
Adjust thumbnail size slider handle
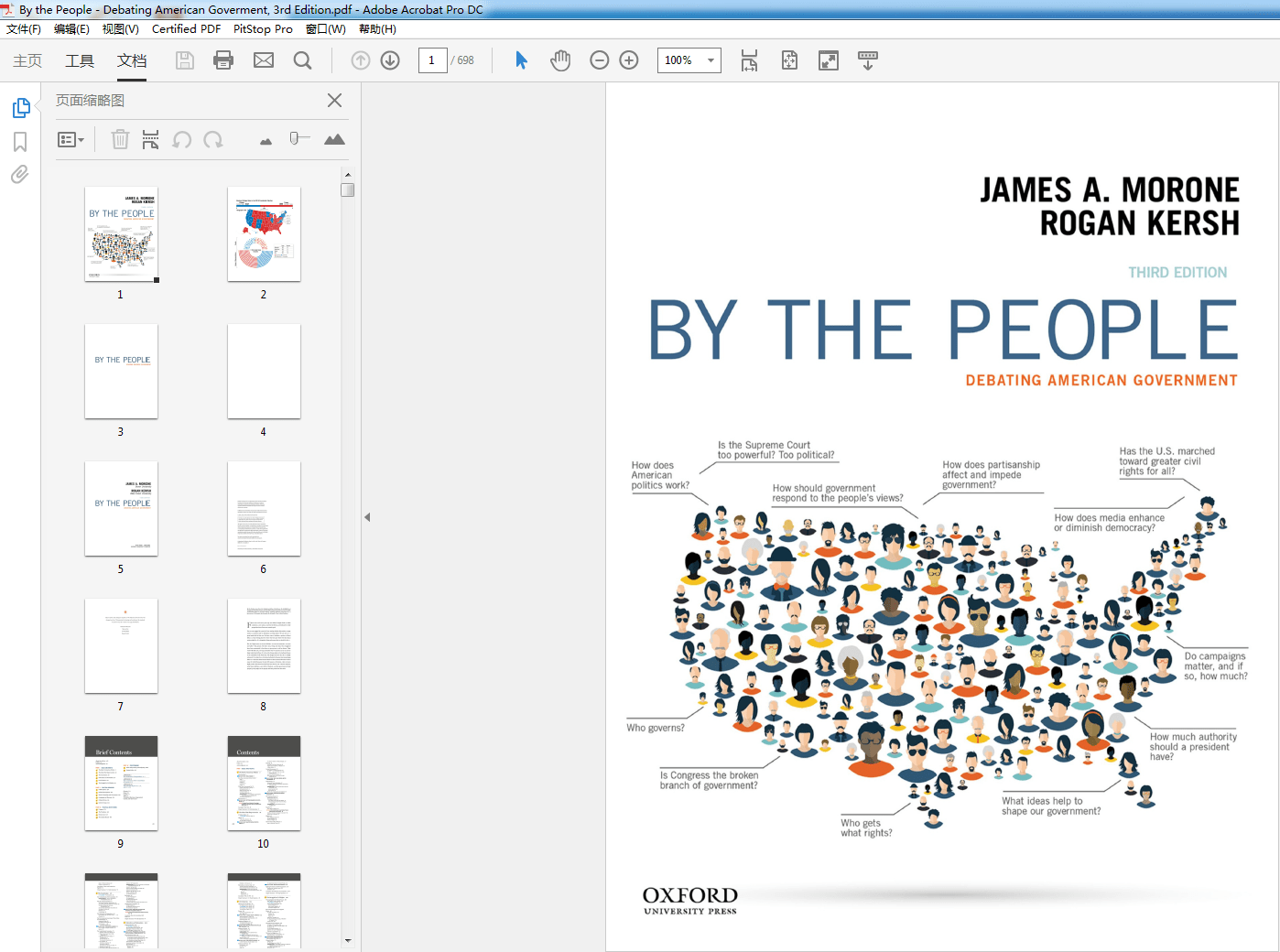point(295,139)
